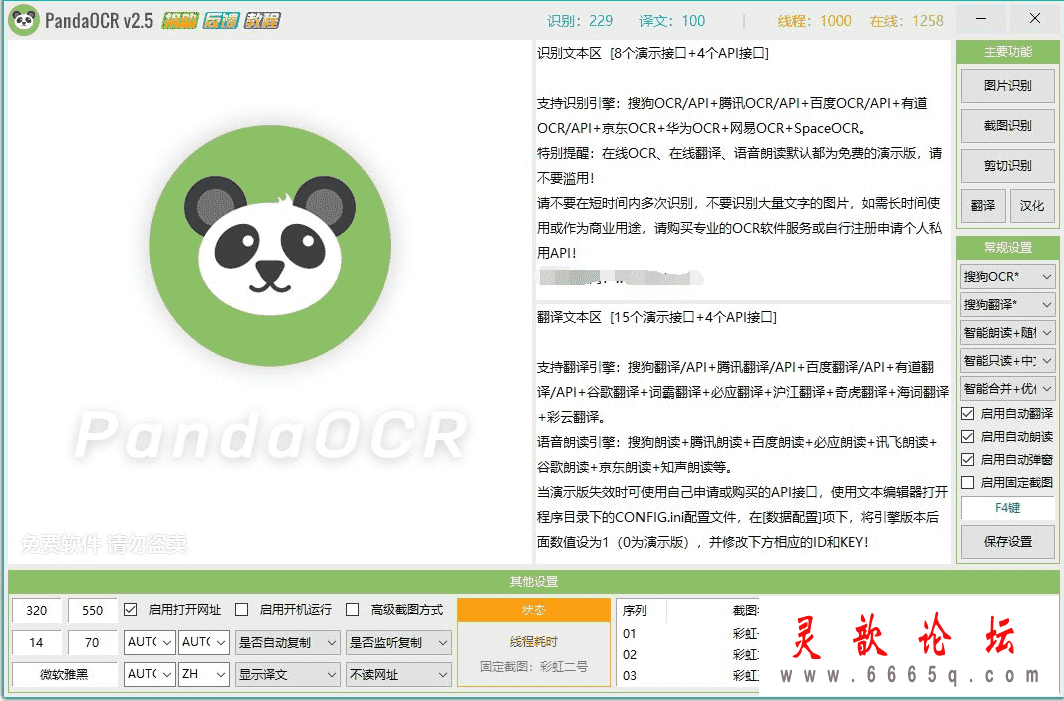Click the 识别: 229 counter
This screenshot has width=1064, height=701.
point(580,21)
